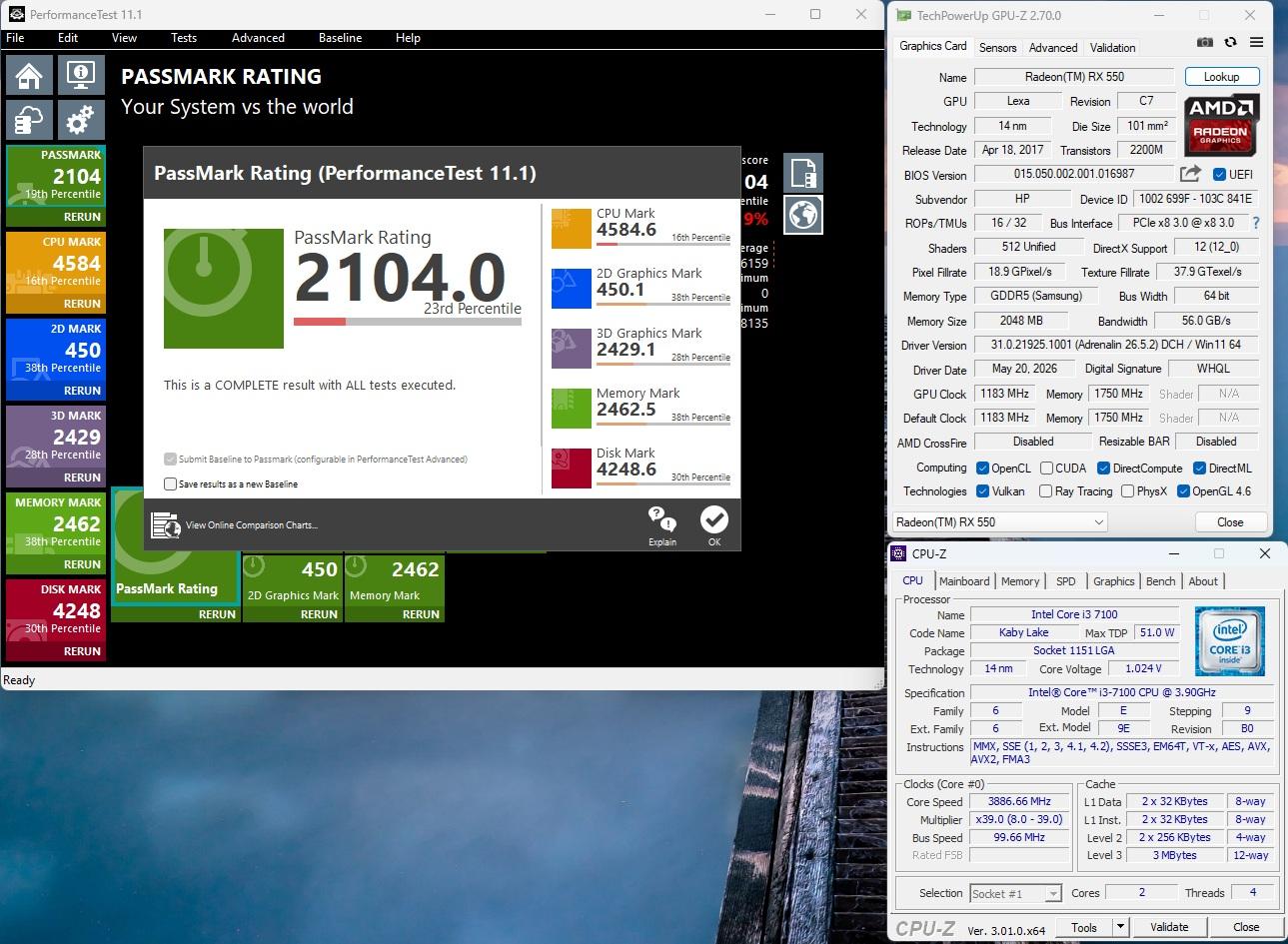Viewport: 1288px width, 944px height.
Task: Click the save results document icon
Action: click(x=803, y=173)
